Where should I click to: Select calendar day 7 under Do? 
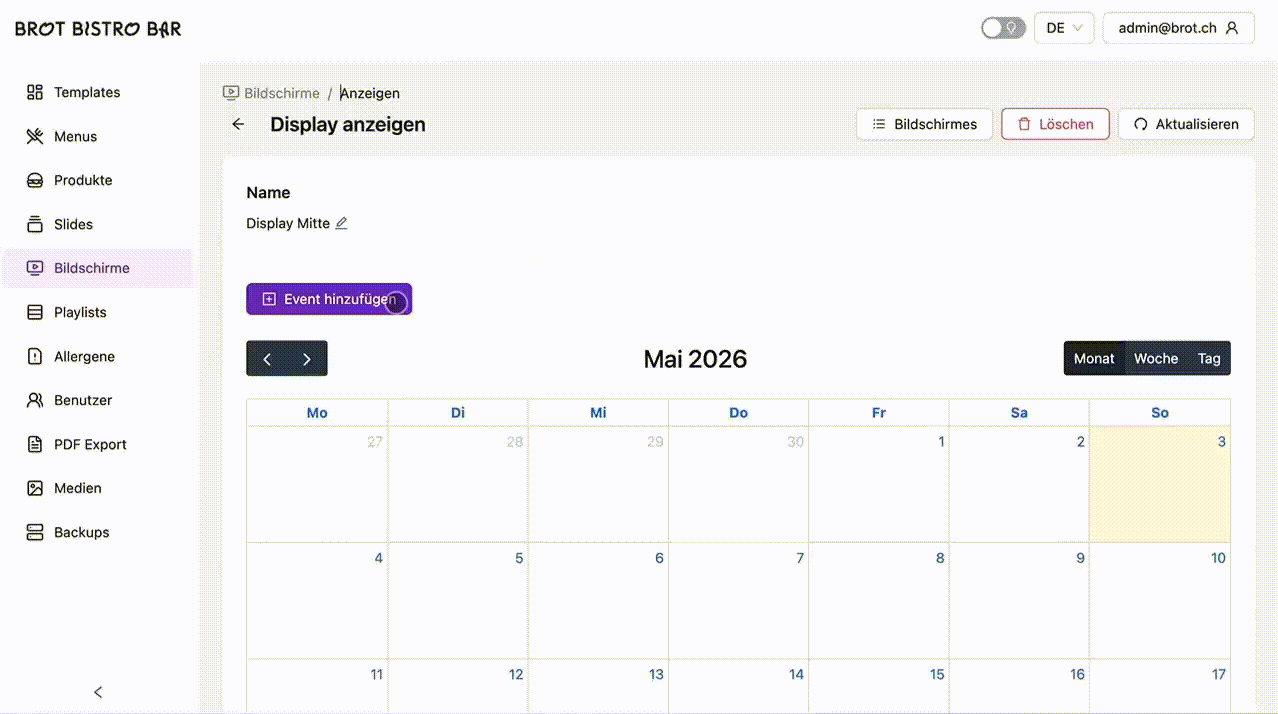[738, 601]
